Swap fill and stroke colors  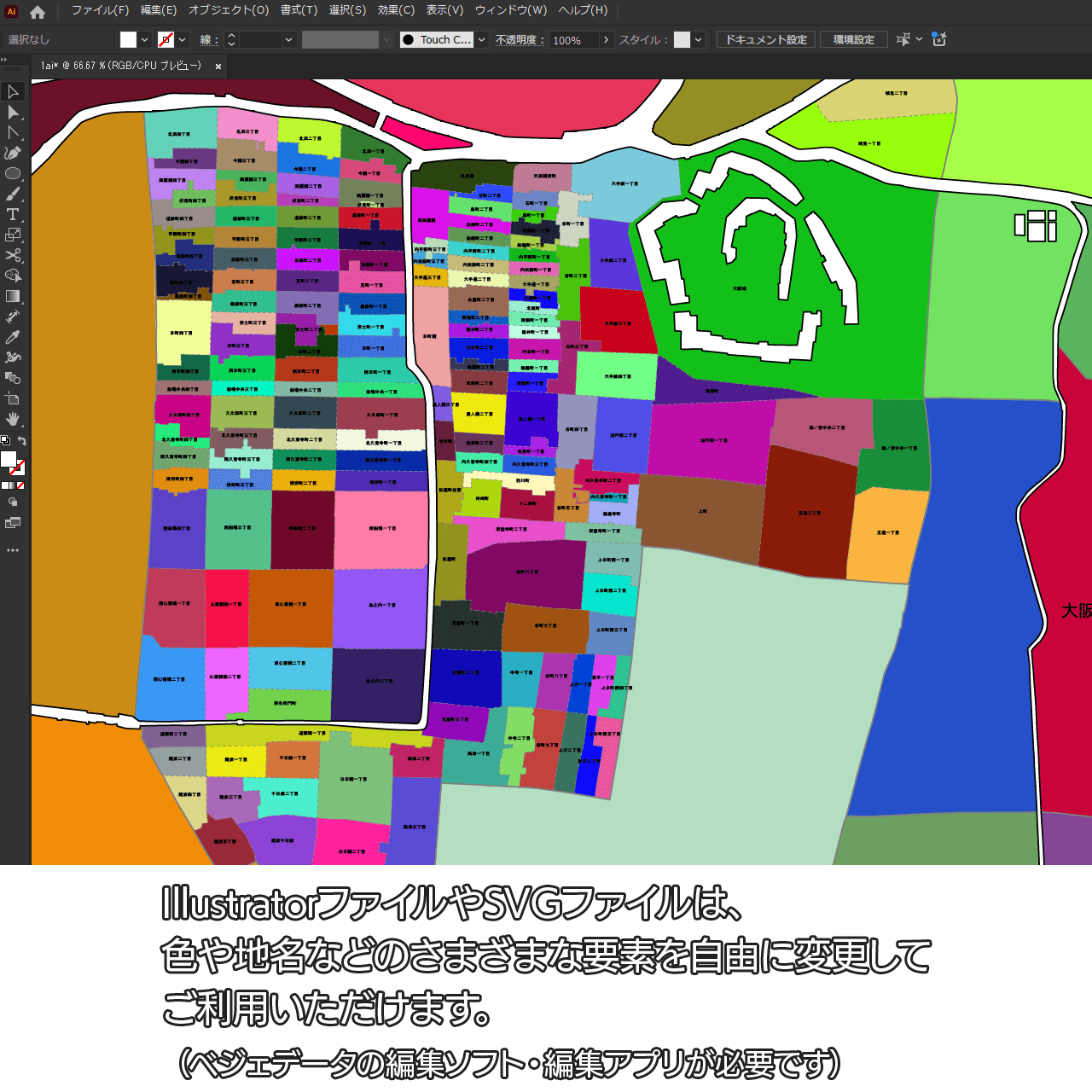point(22,441)
